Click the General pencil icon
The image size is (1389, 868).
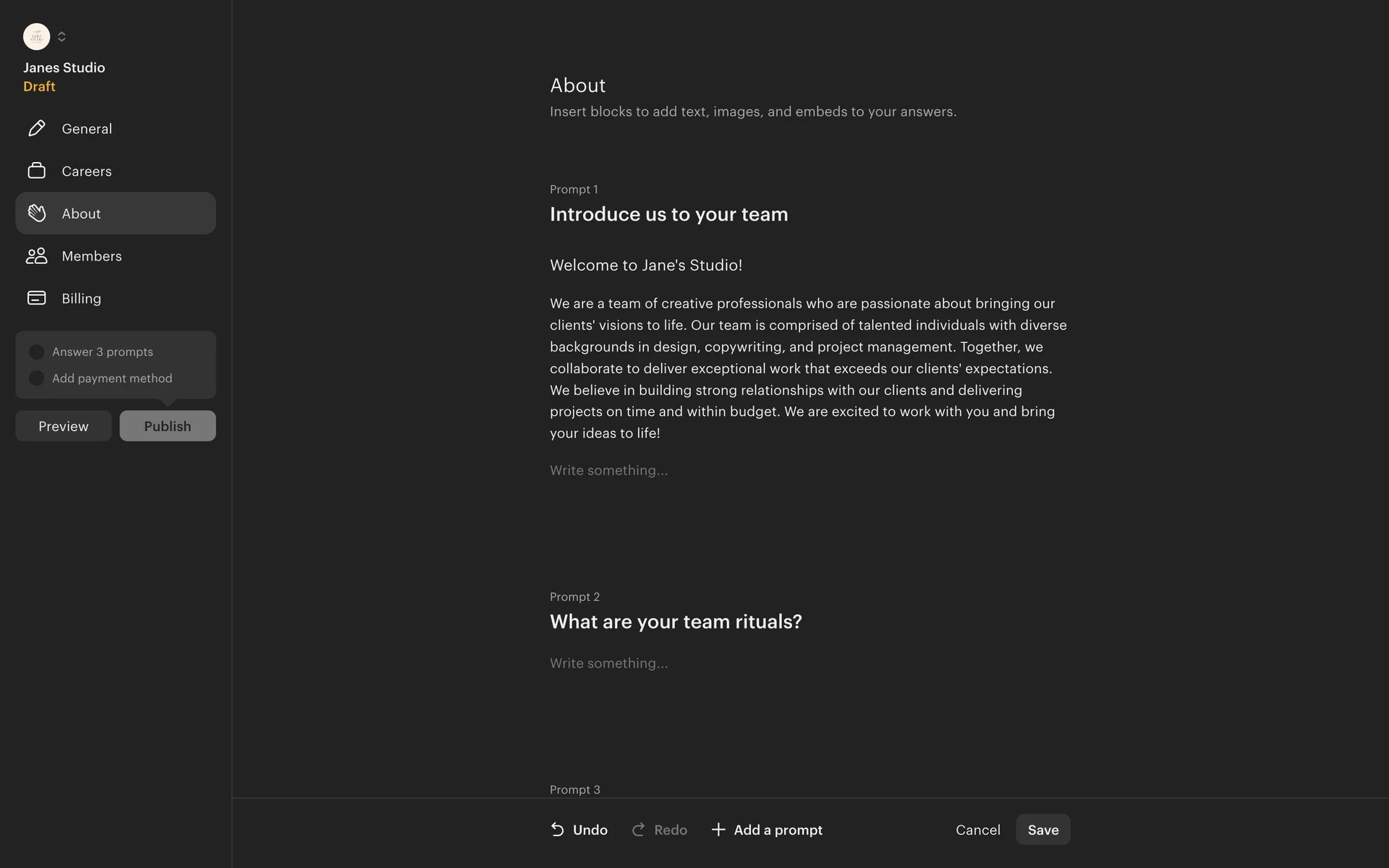click(x=37, y=129)
